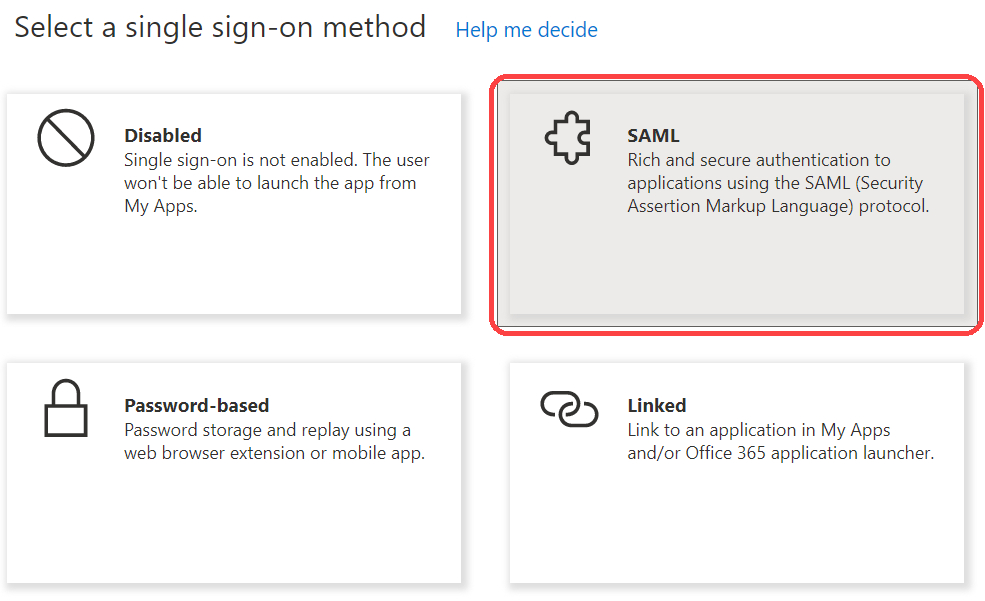Click the 'Assertion Markup Language' text line
This screenshot has height=601, width=985.
click(x=778, y=207)
